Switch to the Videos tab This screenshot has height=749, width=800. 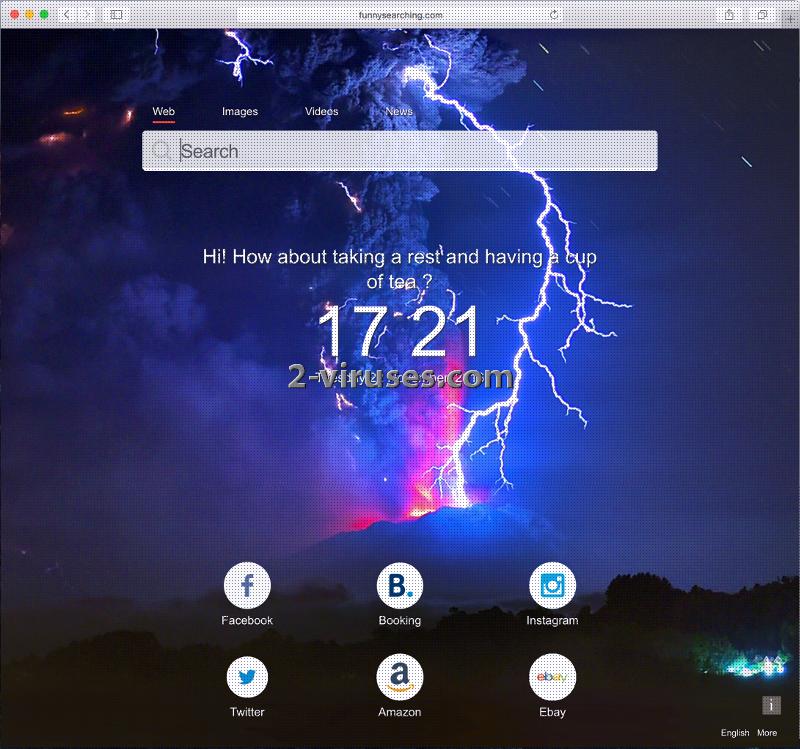tap(322, 112)
